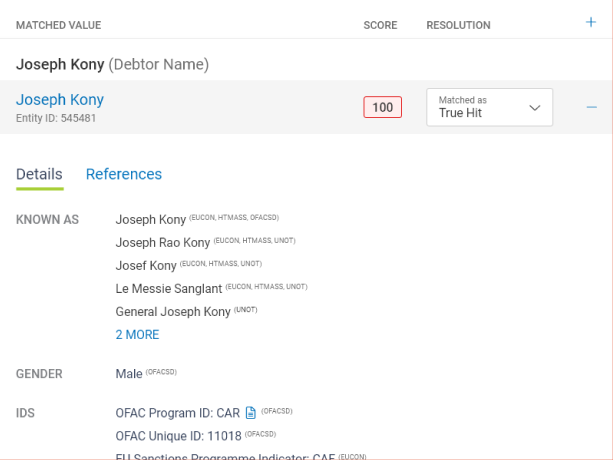Click the General Joseph Kony alias

(173, 312)
